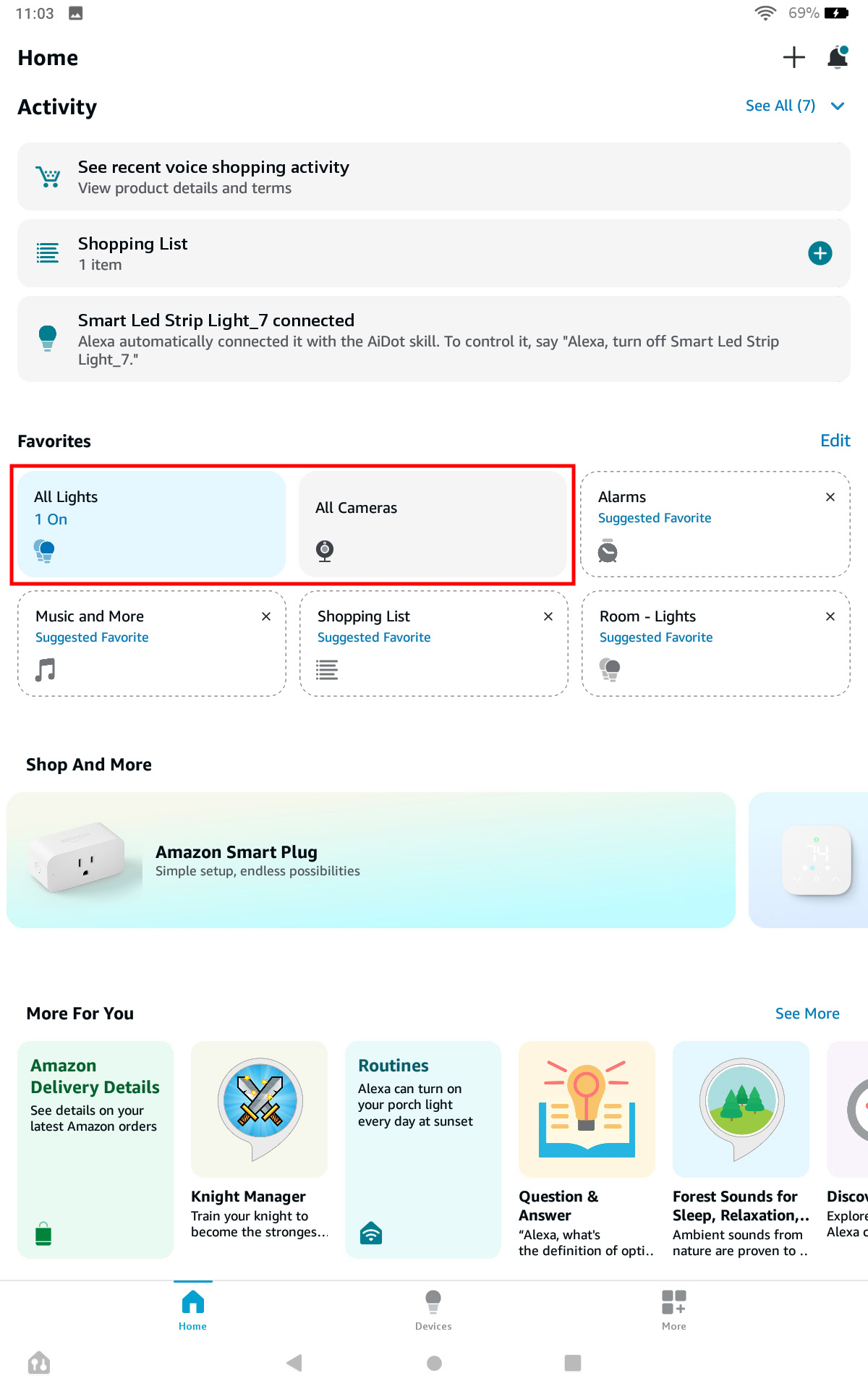
Task: Remove Room - Lights suggested favorite
Action: coord(830,616)
